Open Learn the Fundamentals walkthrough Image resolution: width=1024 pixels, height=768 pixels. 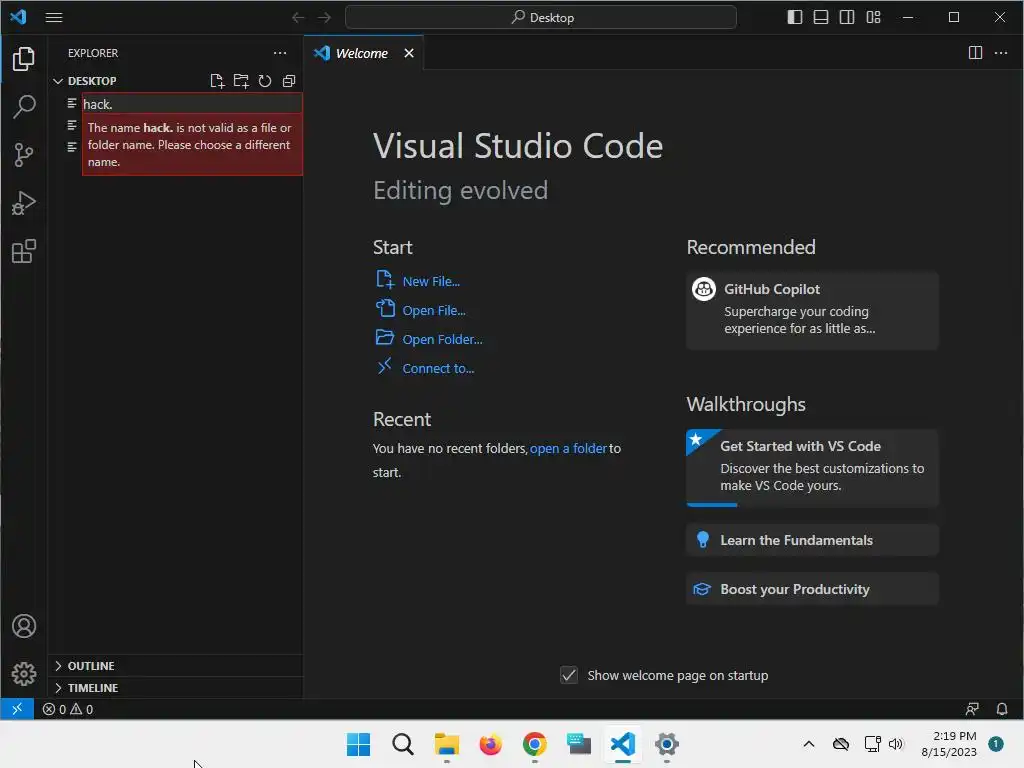(x=812, y=540)
